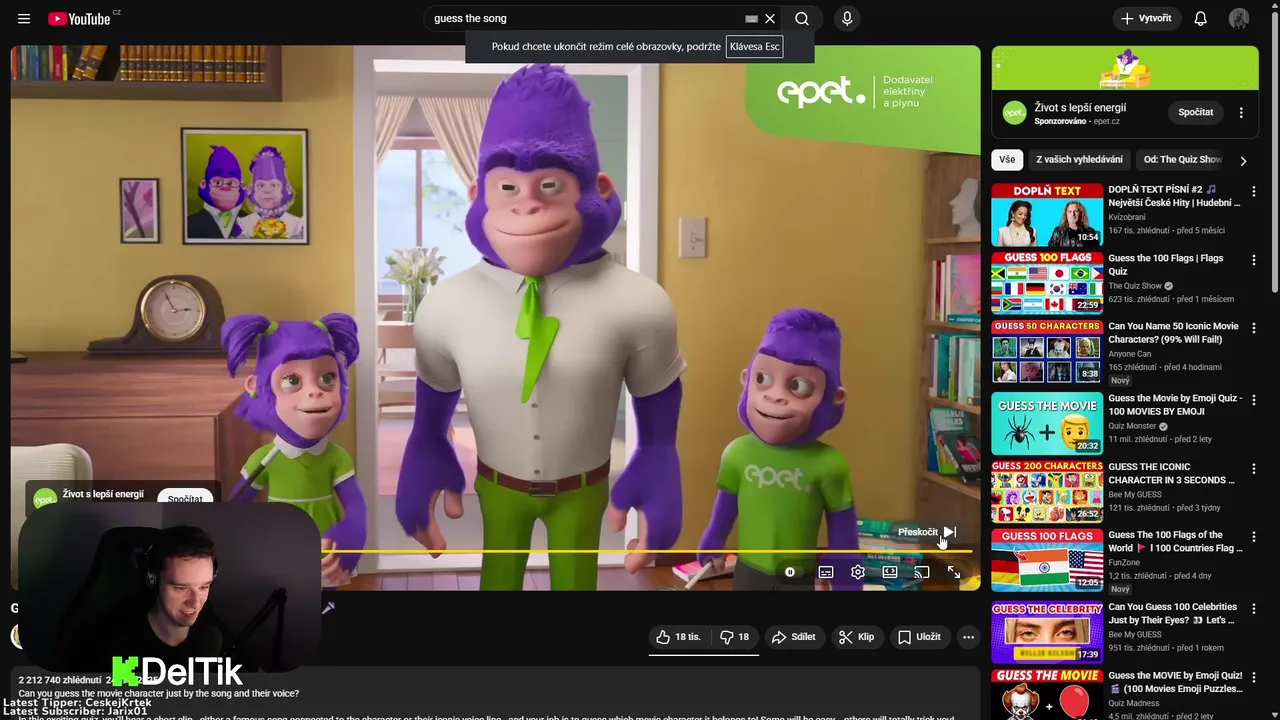Like the video (18 tis.)

click(x=679, y=637)
